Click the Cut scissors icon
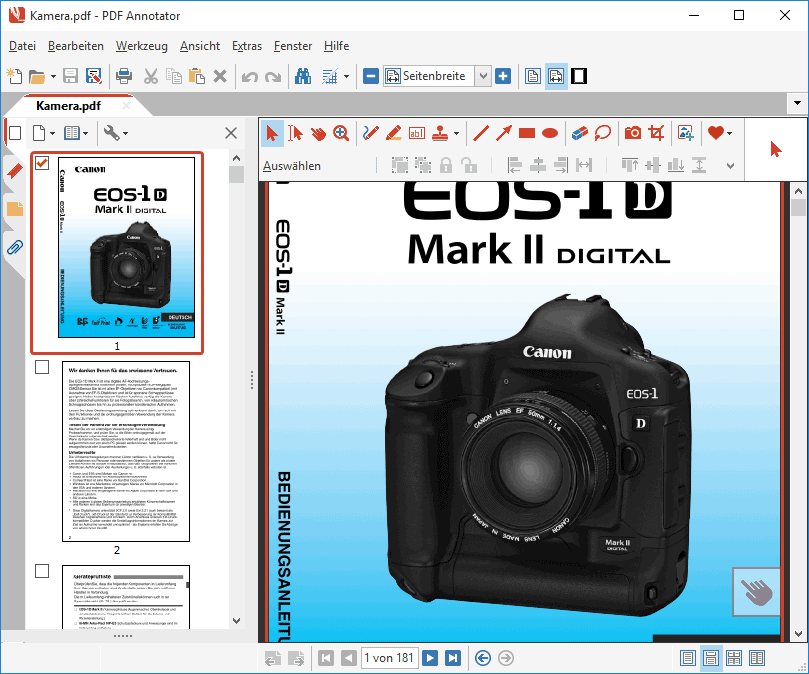Image resolution: width=809 pixels, height=674 pixels. point(151,76)
